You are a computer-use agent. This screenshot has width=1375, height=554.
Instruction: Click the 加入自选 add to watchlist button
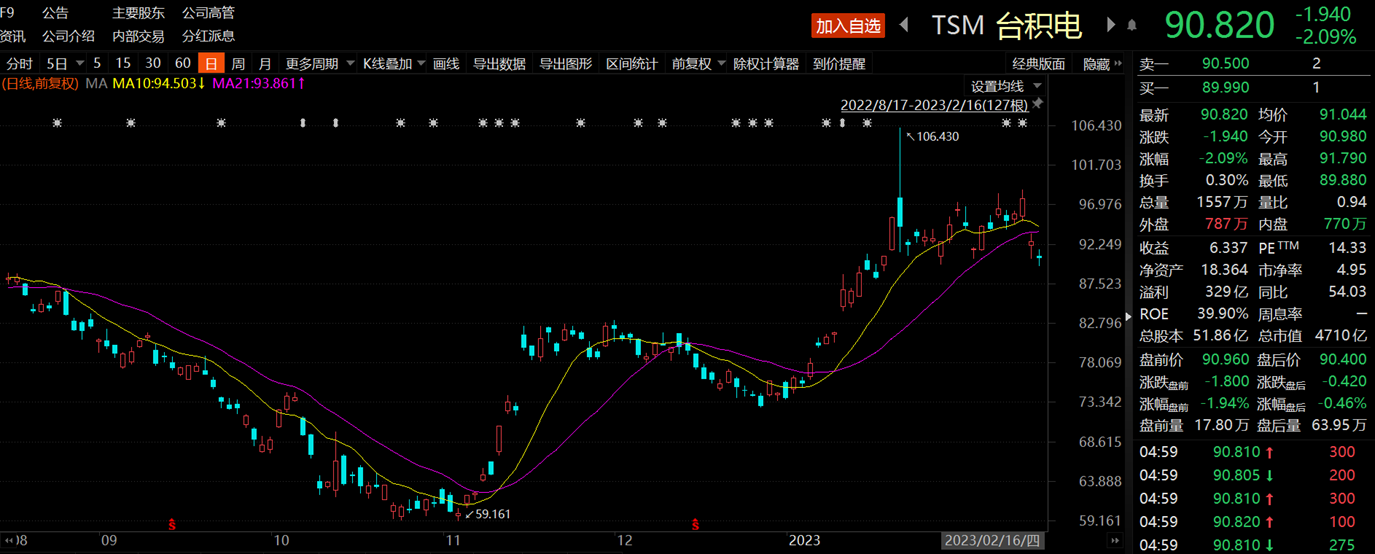pos(848,26)
